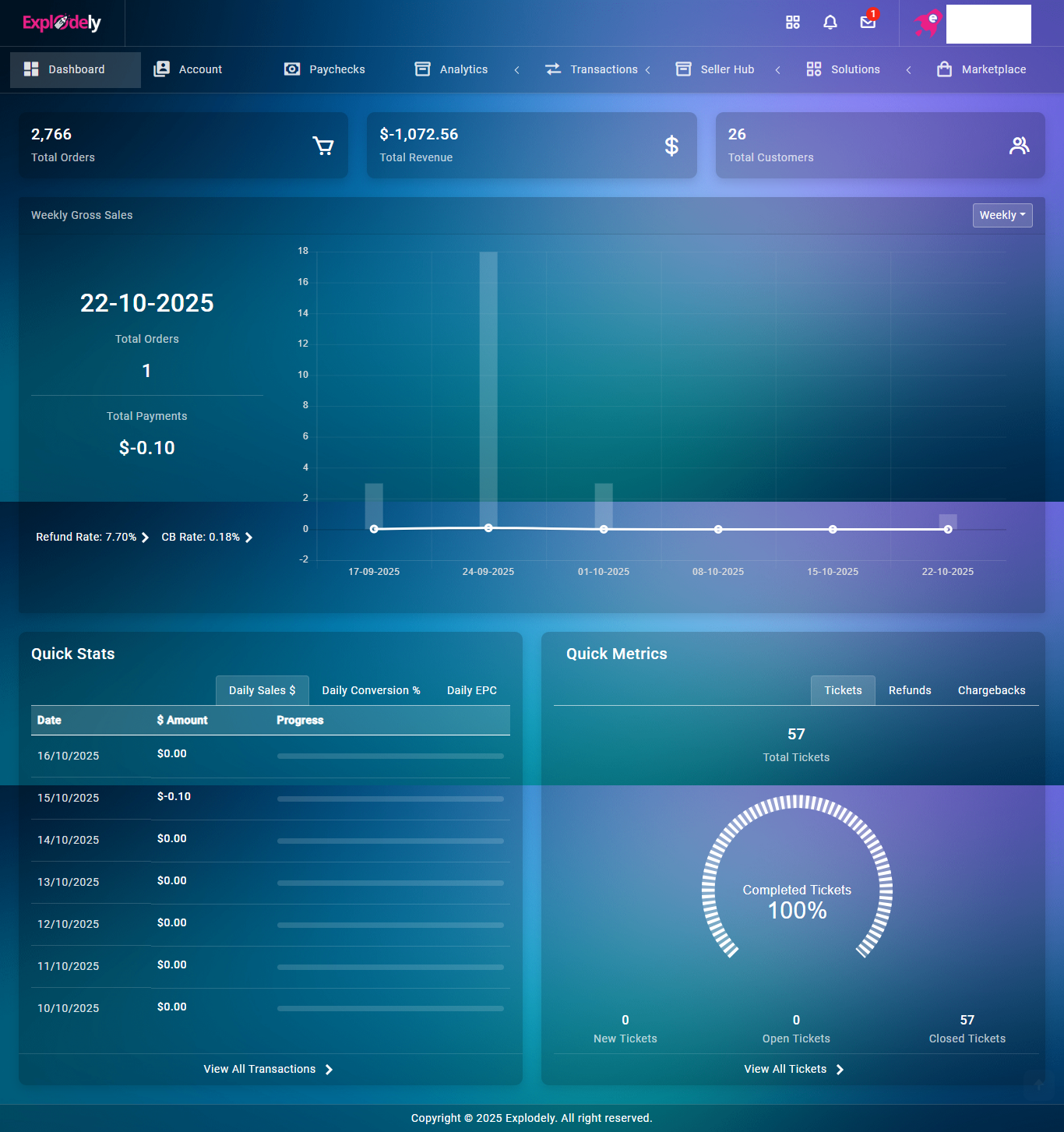Viewport: 1064px width, 1132px height.
Task: Select the Refunds tab in Quick Metrics
Action: tap(910, 690)
